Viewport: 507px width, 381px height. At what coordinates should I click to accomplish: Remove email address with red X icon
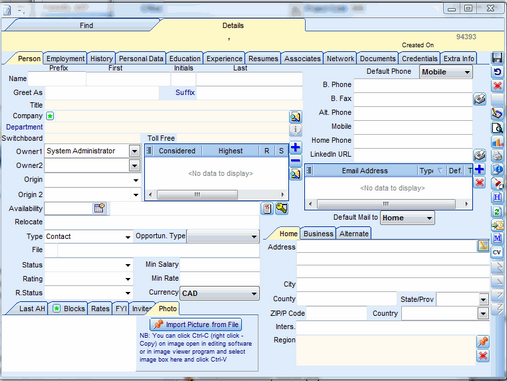click(479, 182)
